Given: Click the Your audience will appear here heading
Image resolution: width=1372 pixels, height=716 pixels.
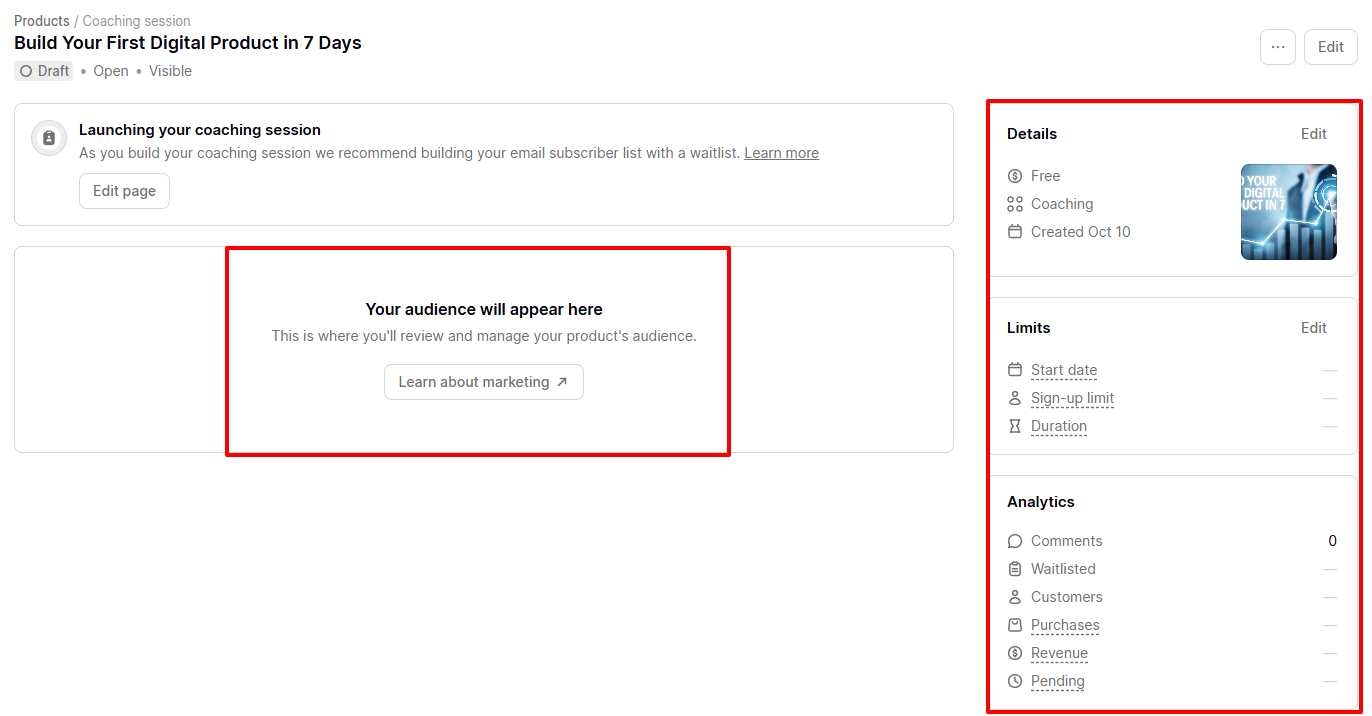Looking at the screenshot, I should click(484, 309).
